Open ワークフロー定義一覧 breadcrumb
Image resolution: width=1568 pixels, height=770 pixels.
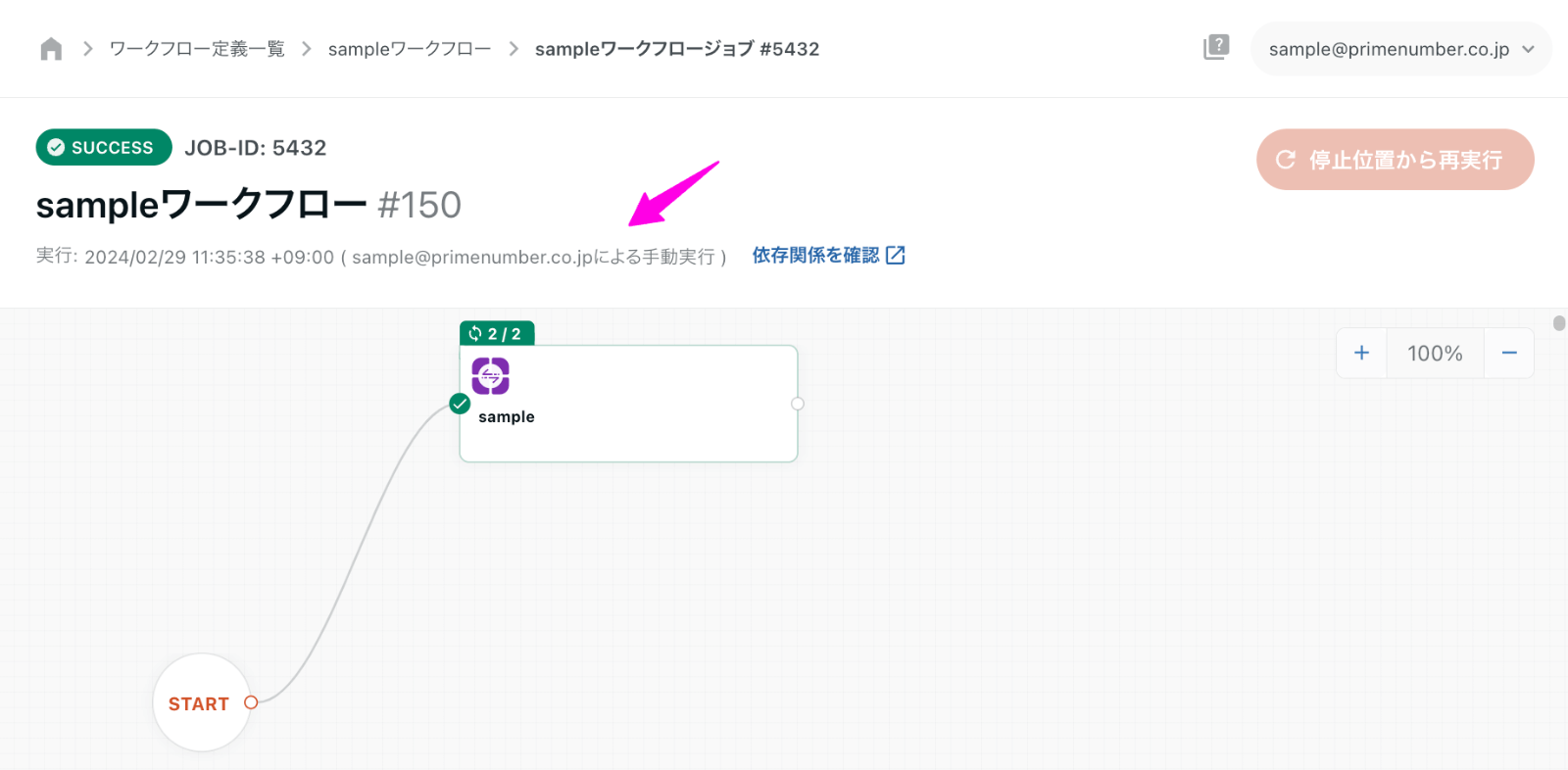[x=197, y=49]
